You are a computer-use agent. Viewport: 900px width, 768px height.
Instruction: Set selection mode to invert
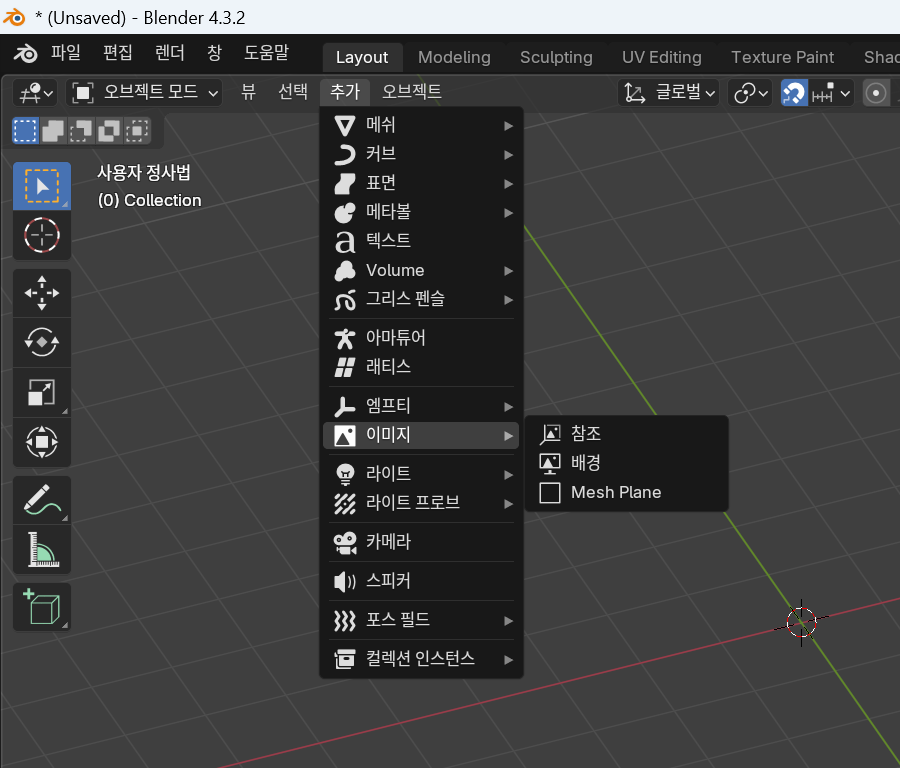point(109,130)
